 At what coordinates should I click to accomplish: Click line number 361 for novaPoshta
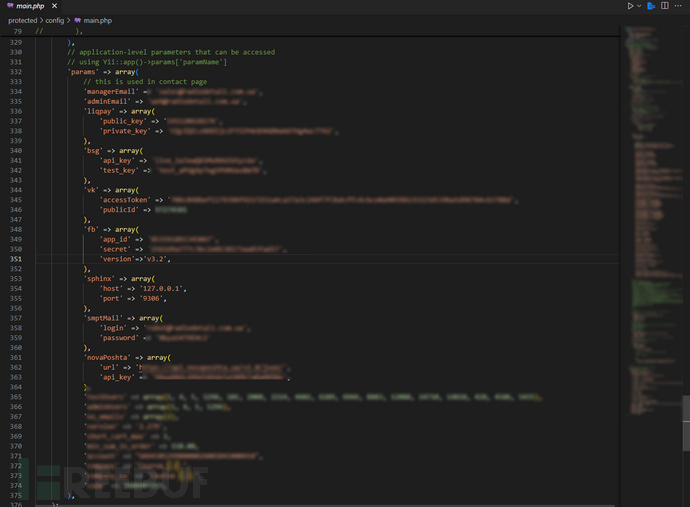(x=15, y=357)
